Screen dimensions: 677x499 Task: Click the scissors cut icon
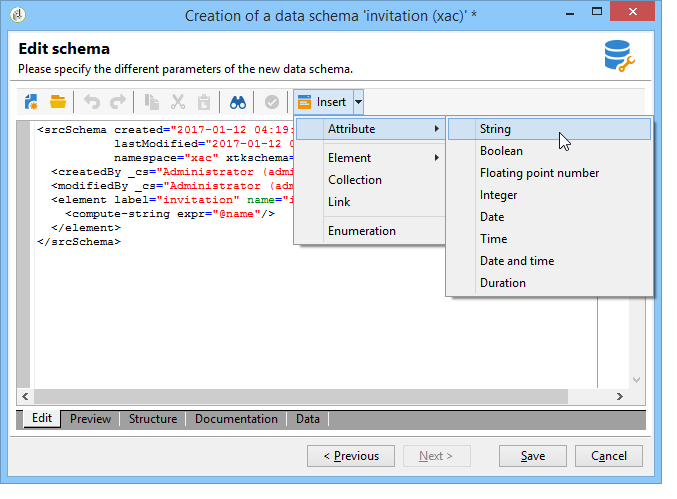[x=178, y=102]
